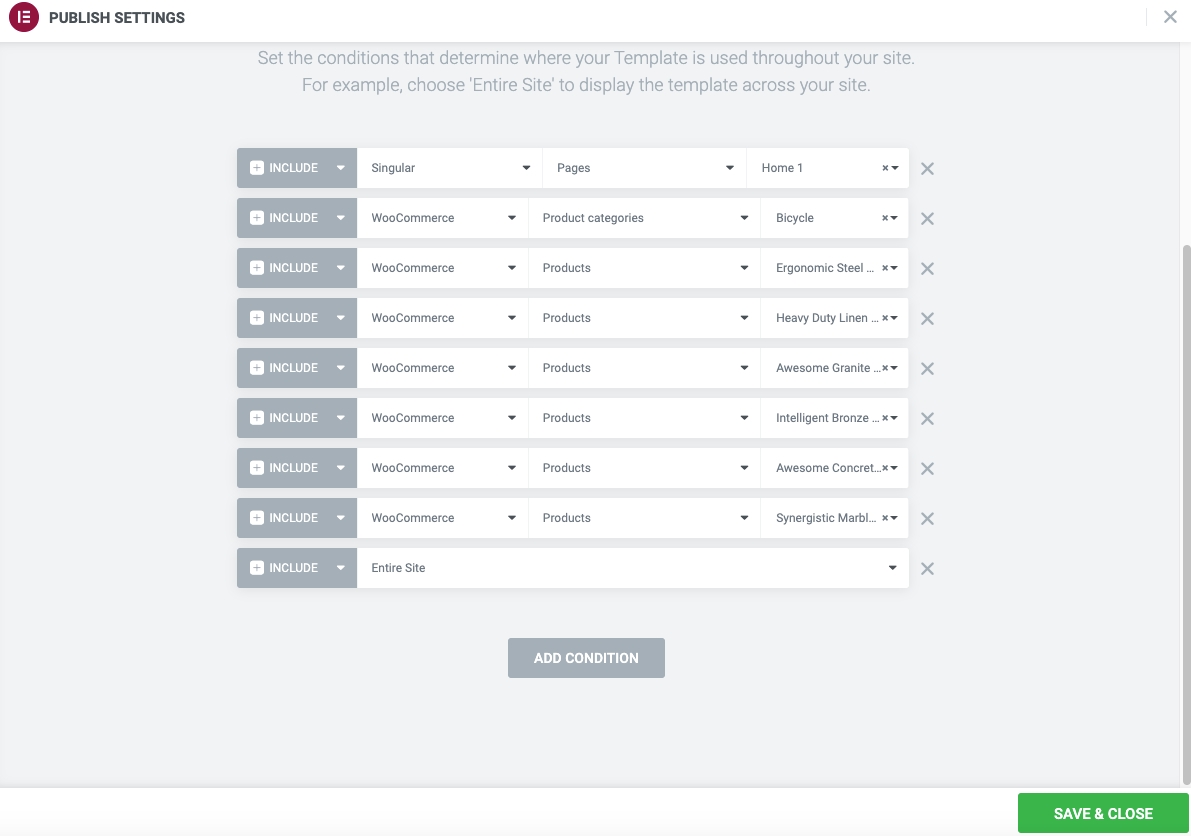This screenshot has height=836, width=1191.
Task: Clear the Bicycle selected category value
Action: pos(885,218)
